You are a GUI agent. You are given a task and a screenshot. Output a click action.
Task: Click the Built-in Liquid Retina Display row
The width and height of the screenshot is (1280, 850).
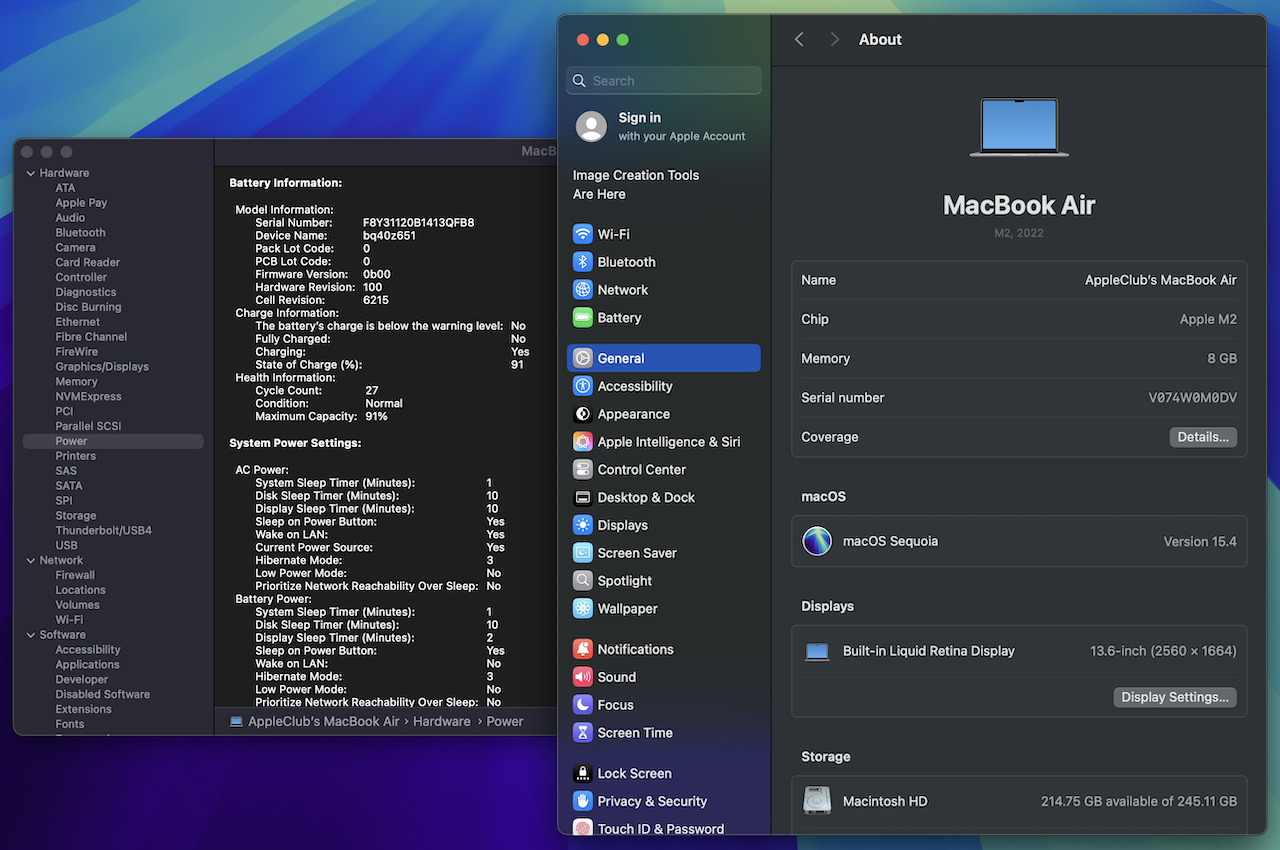pos(1019,651)
